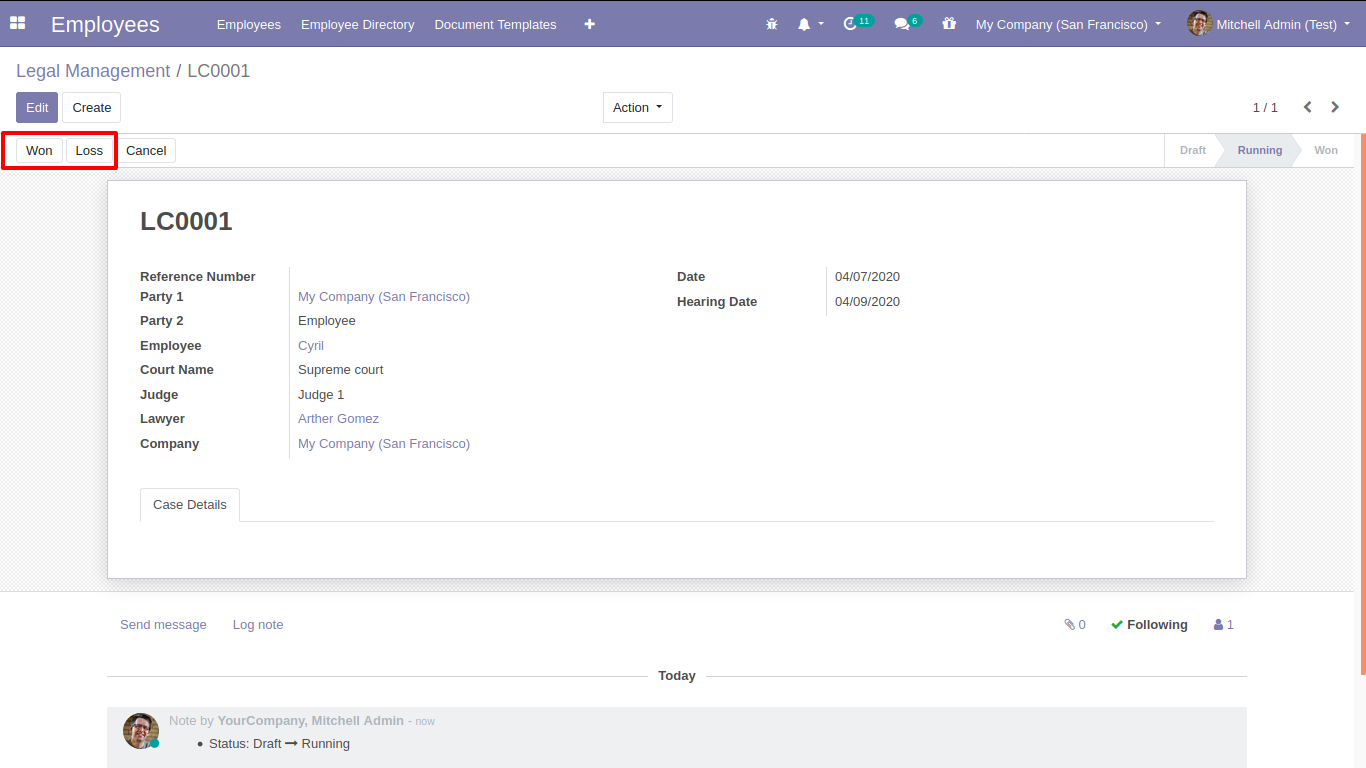The height and width of the screenshot is (768, 1366).
Task: Open activities clock icon with badge 11
Action: pyautogui.click(x=852, y=24)
